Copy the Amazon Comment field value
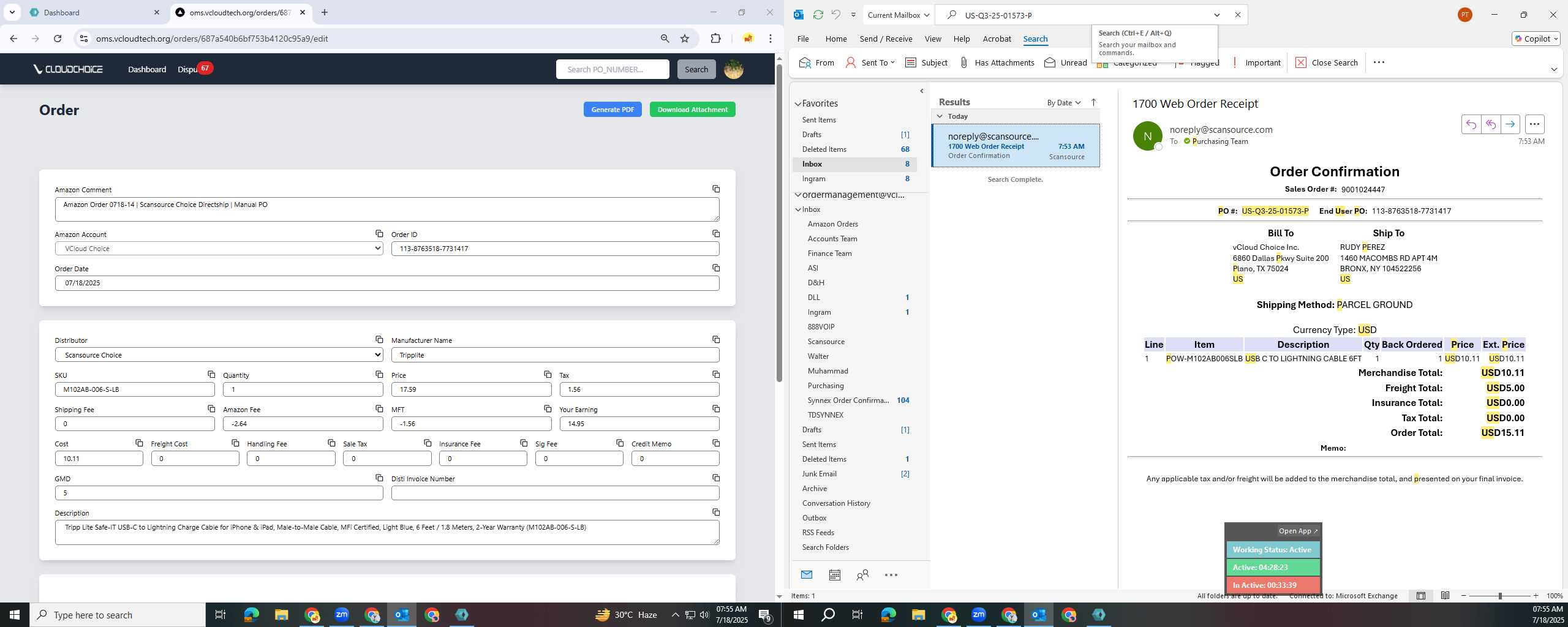 click(715, 189)
